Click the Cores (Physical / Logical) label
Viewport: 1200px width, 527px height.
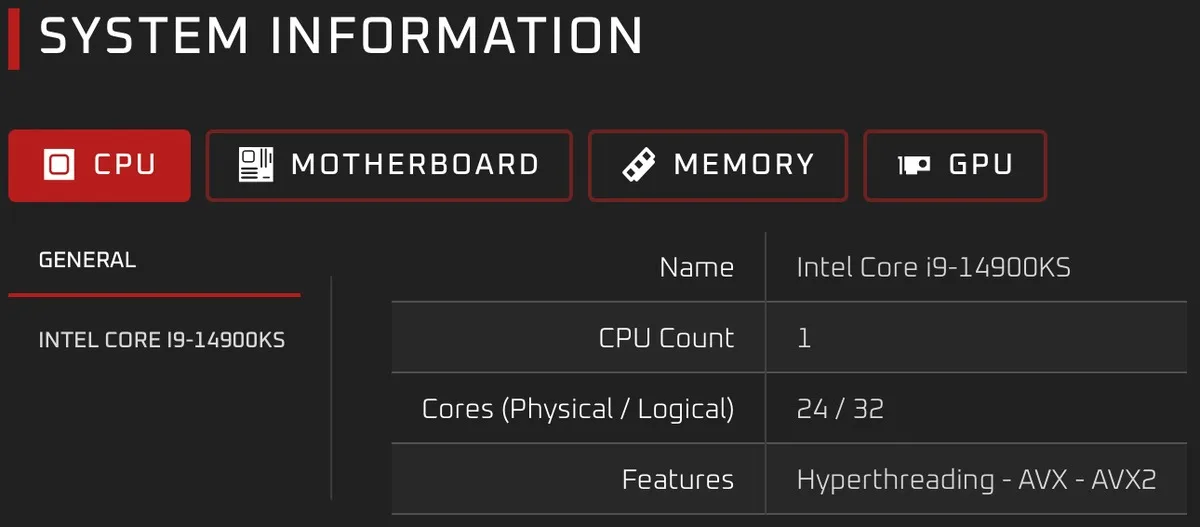[x=578, y=409]
